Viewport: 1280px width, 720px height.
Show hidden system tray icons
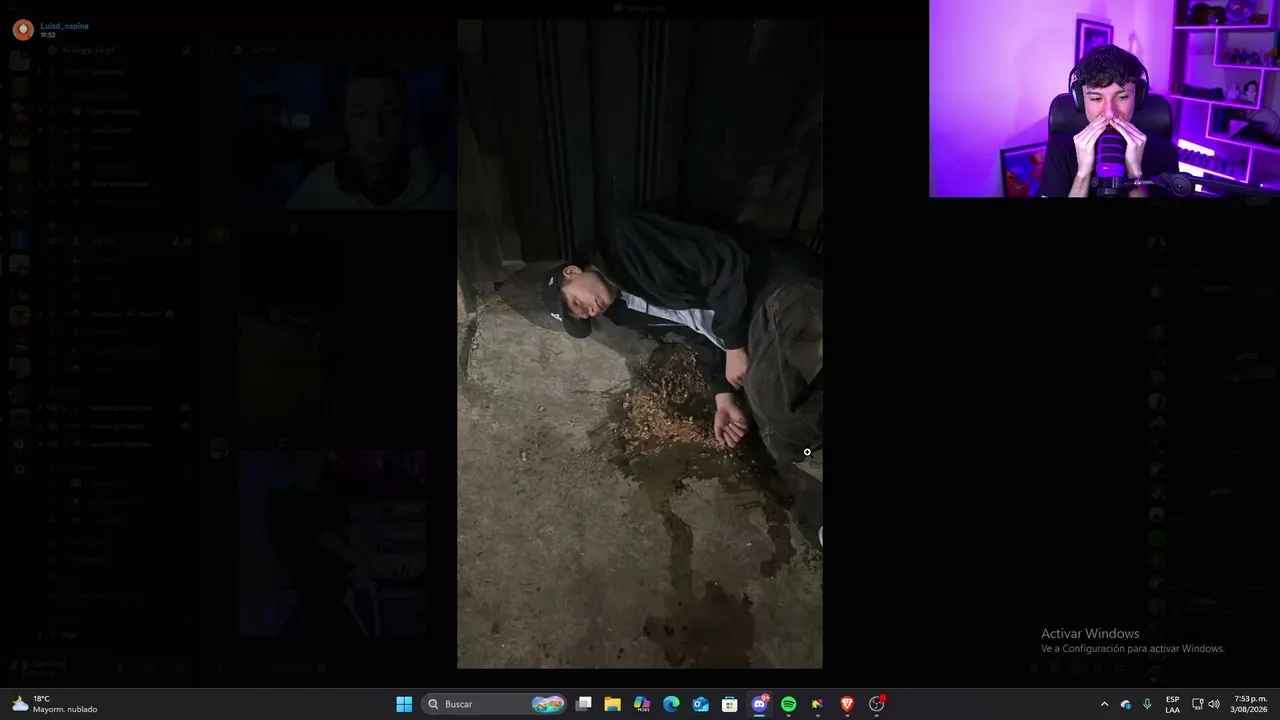pos(1104,704)
